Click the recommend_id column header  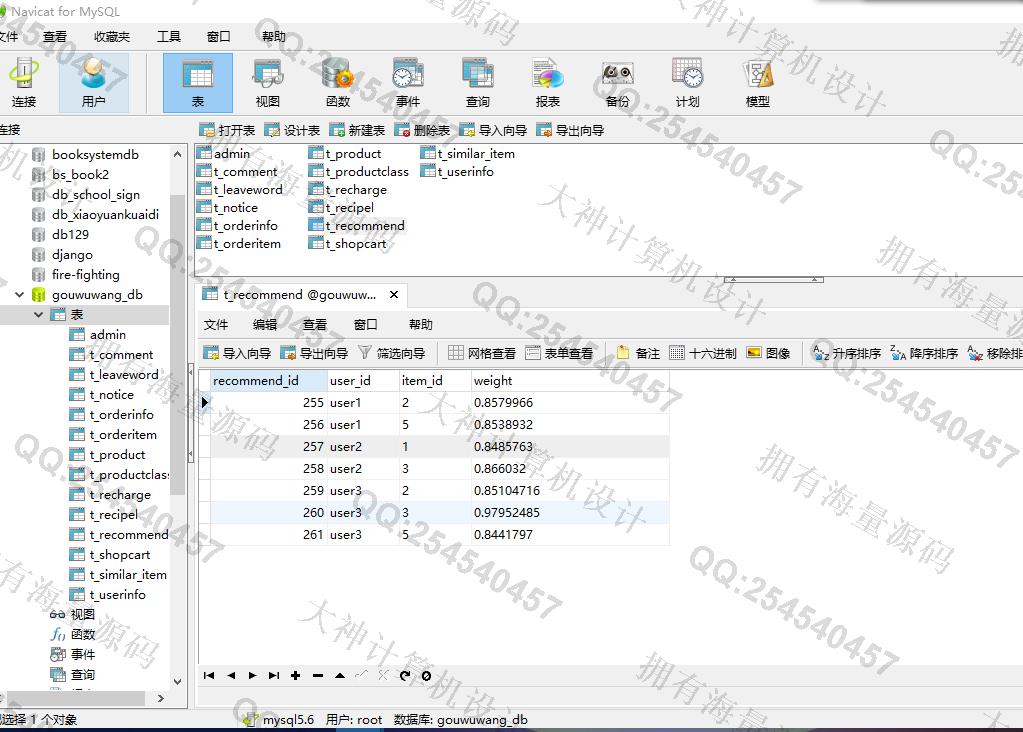269,380
